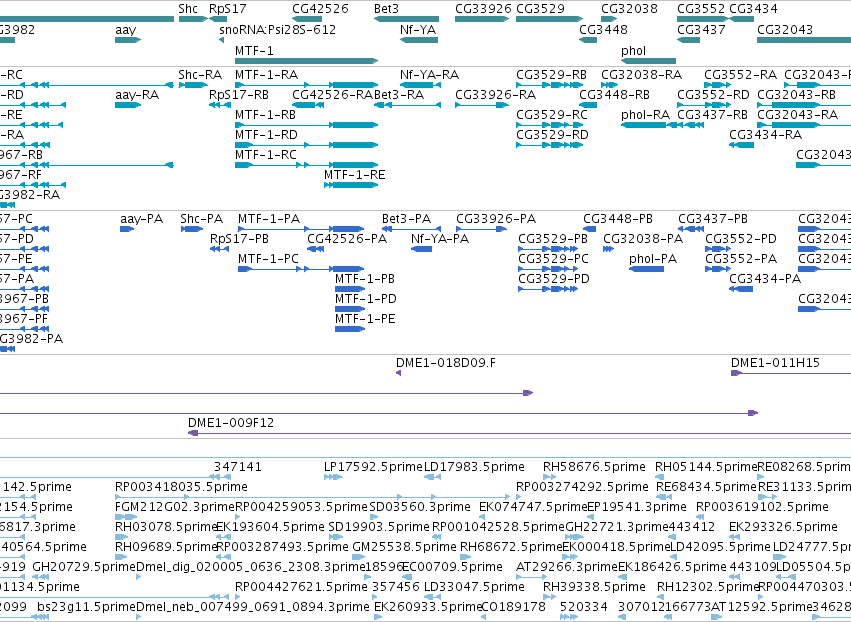
Task: Click the Bet3-PA protein label
Action: pos(407,219)
